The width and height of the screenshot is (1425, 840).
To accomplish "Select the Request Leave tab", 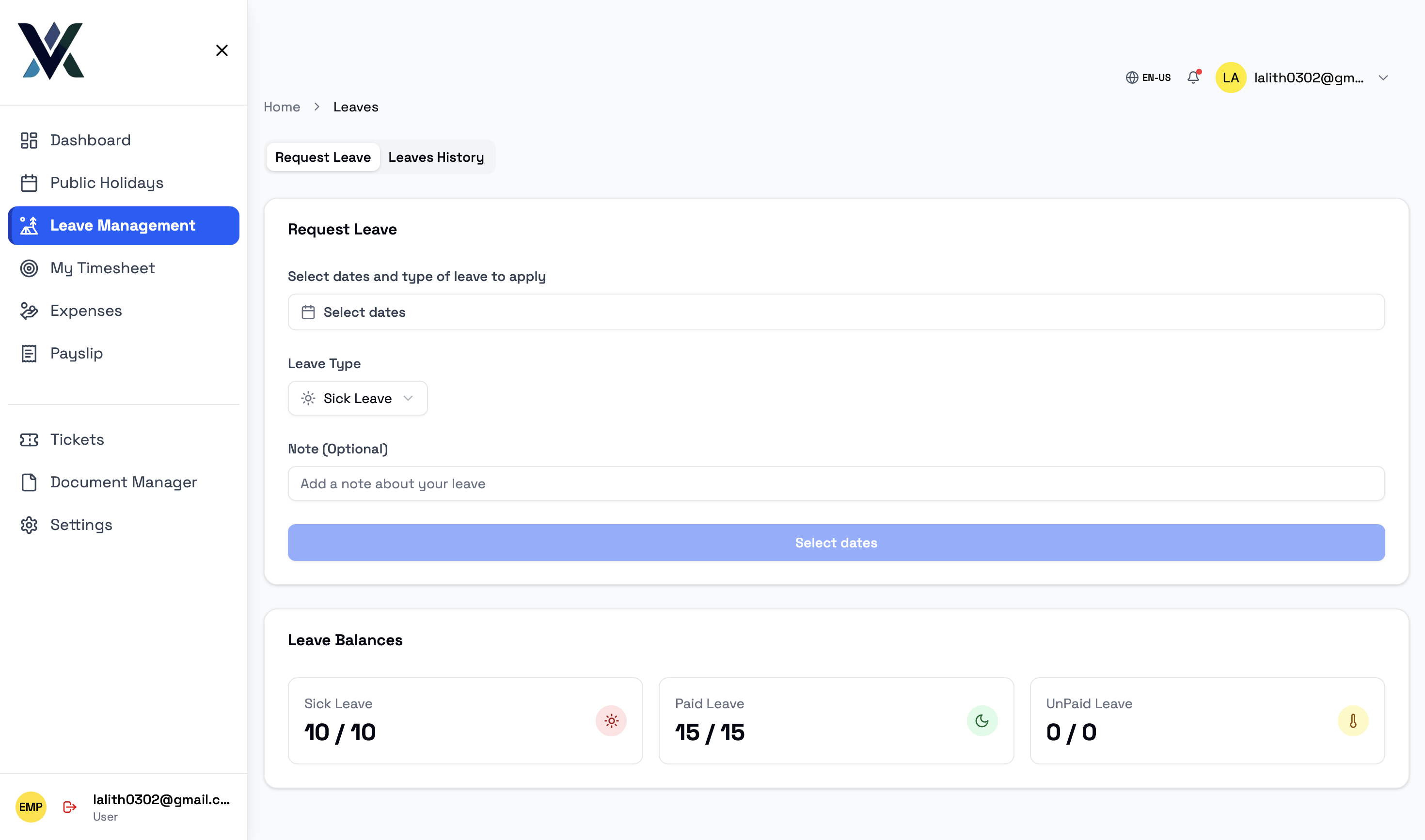I will point(322,157).
